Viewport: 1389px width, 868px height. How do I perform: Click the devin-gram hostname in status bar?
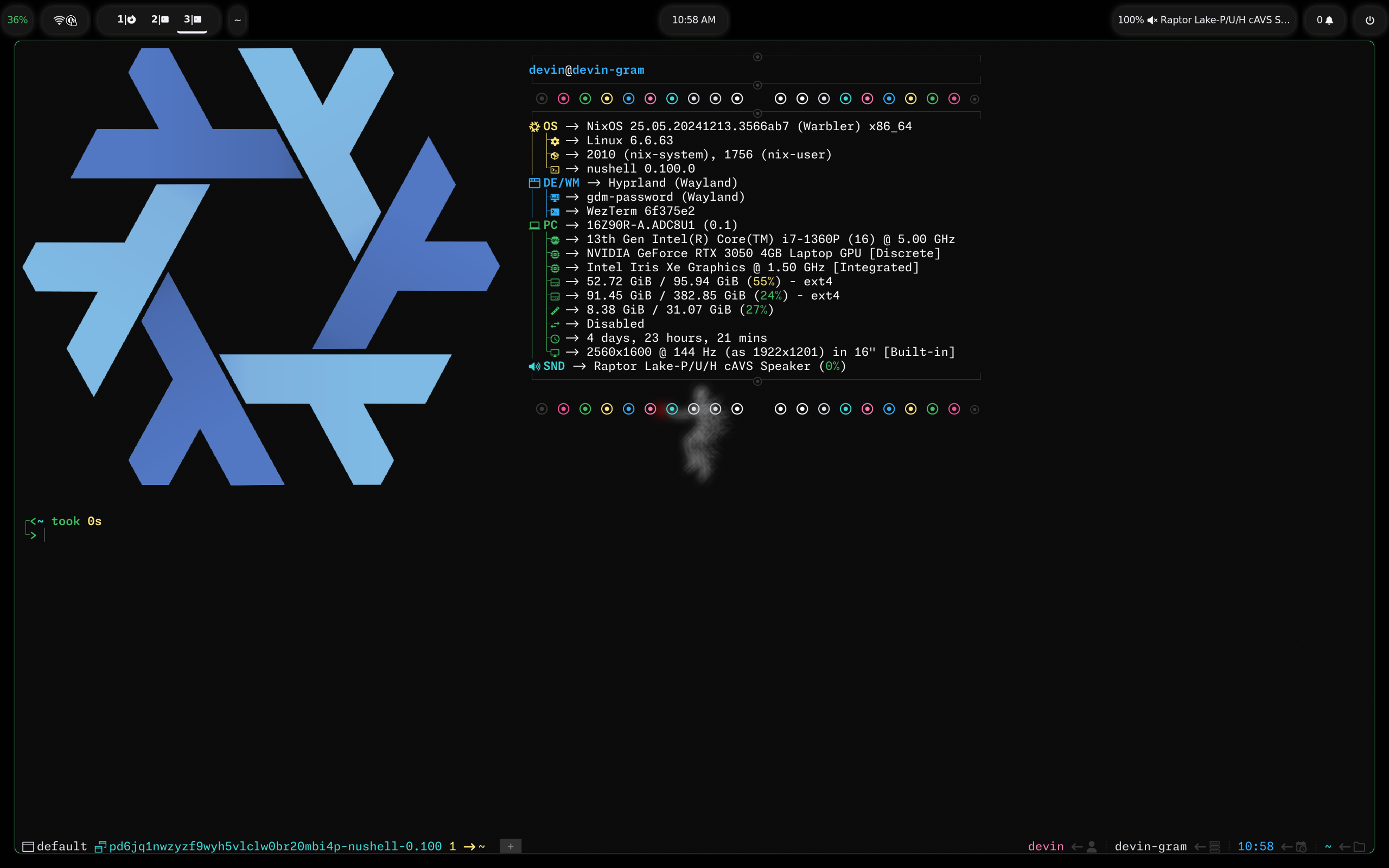coord(1150,846)
